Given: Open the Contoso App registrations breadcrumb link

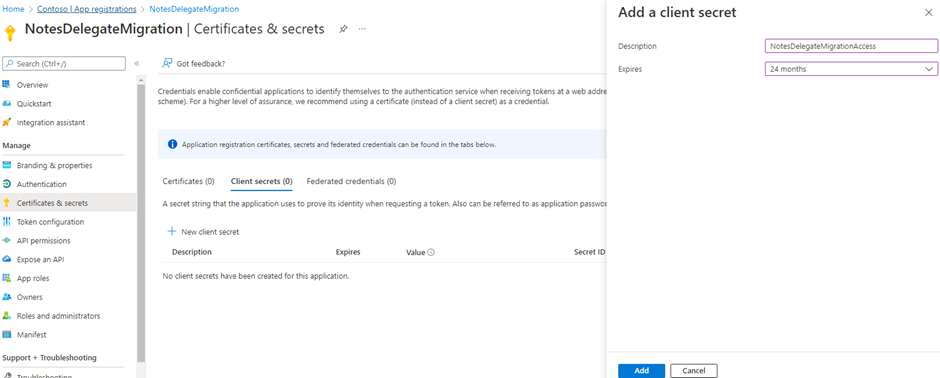Looking at the screenshot, I should pos(86,9).
